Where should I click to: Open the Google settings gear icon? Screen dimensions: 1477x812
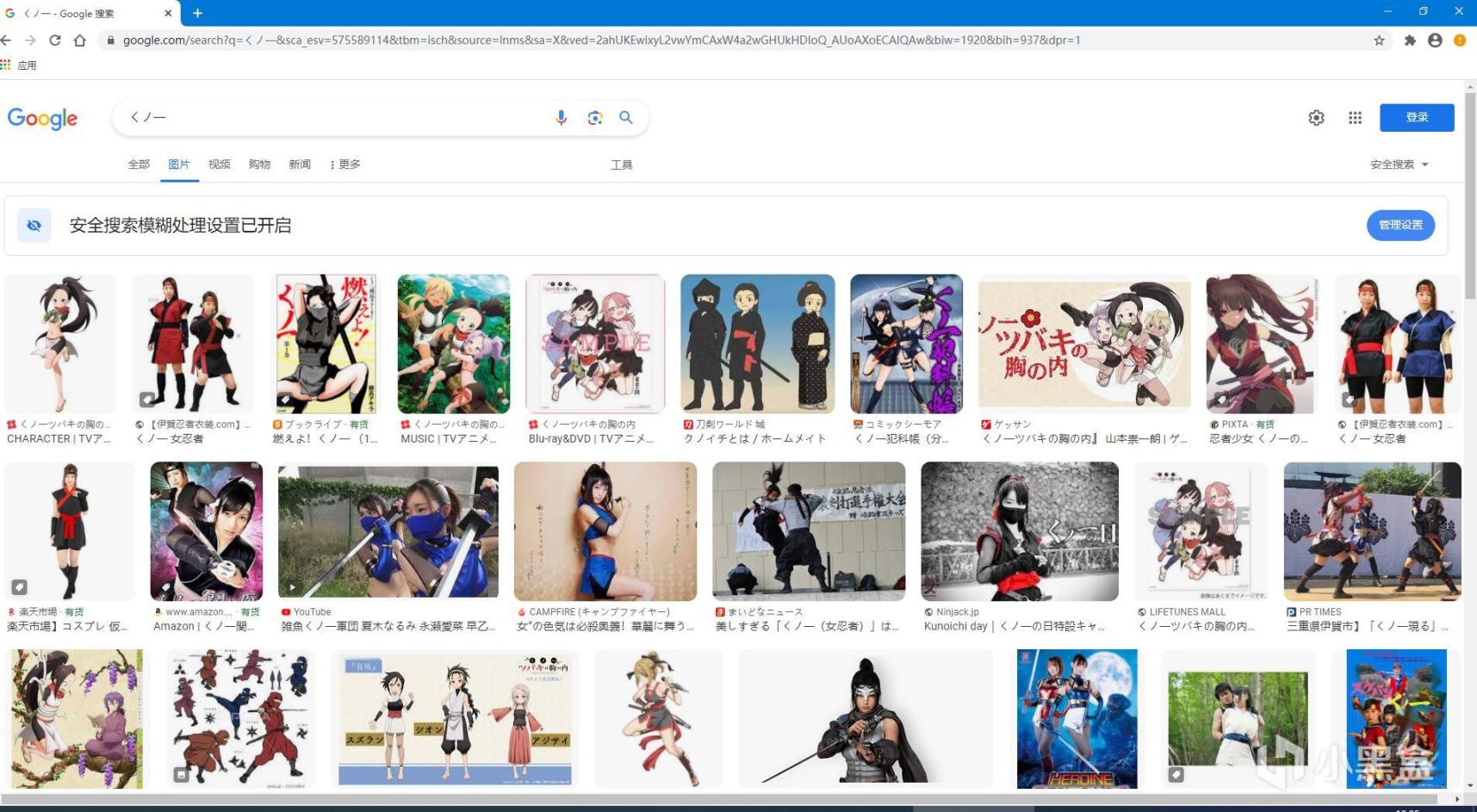(x=1316, y=118)
